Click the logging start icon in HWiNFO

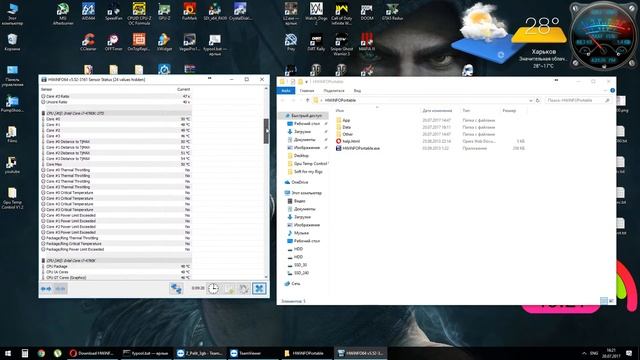[x=229, y=289]
